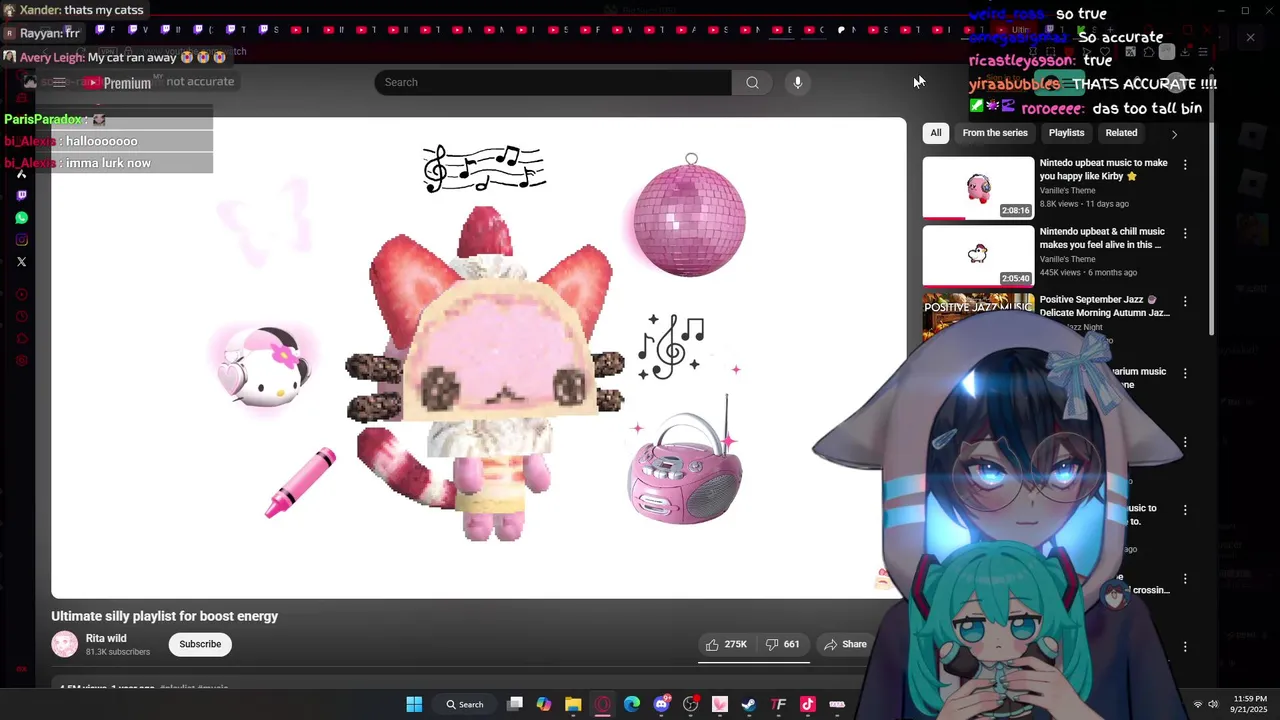Click the YouTube Premium logo
1280x720 pixels.
point(118,83)
